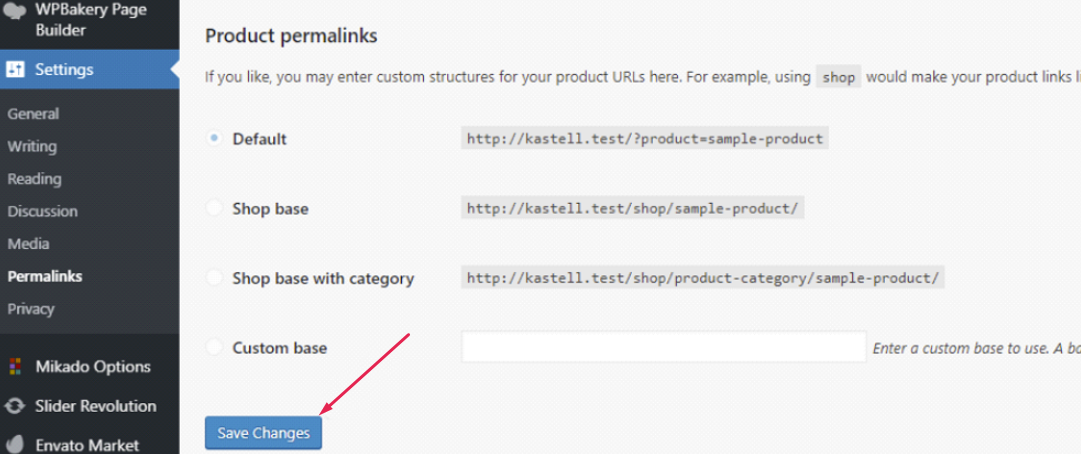Click the Envato Market icon
The width and height of the screenshot is (1081, 454).
click(15, 444)
